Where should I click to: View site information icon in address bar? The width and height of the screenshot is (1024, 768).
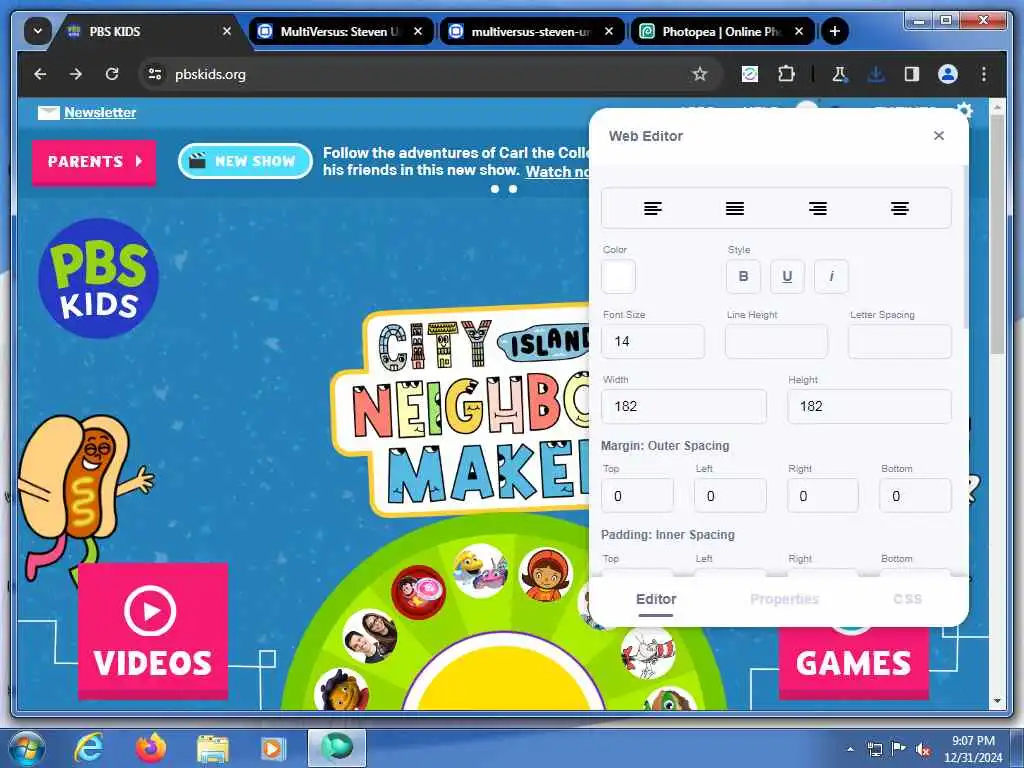(x=155, y=74)
